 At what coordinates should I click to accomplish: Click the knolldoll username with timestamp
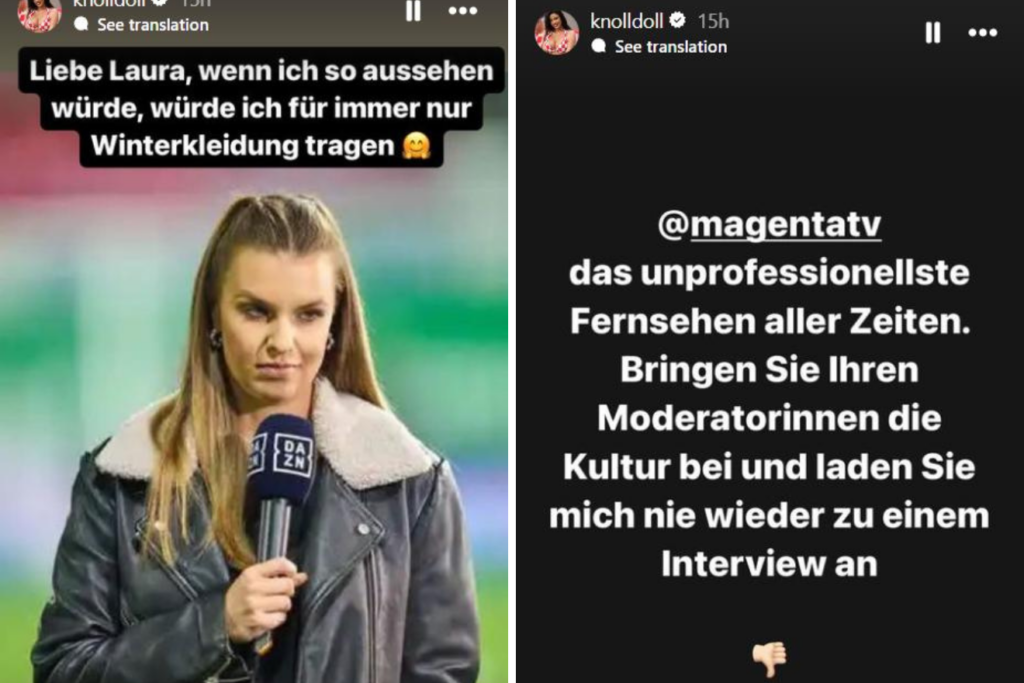pyautogui.click(x=659, y=21)
